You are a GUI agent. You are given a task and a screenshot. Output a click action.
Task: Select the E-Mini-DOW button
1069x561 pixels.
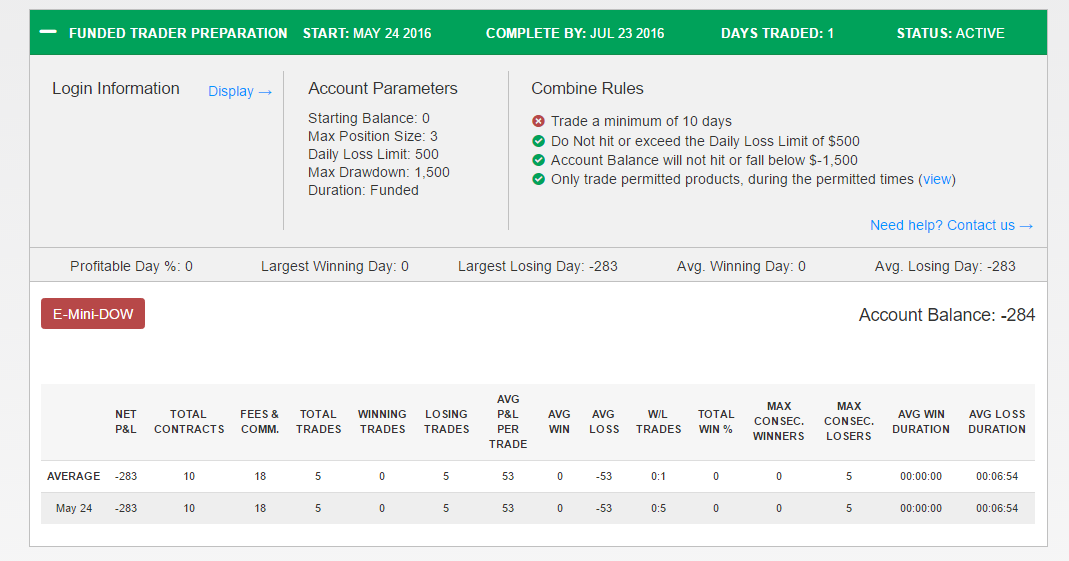(x=93, y=314)
